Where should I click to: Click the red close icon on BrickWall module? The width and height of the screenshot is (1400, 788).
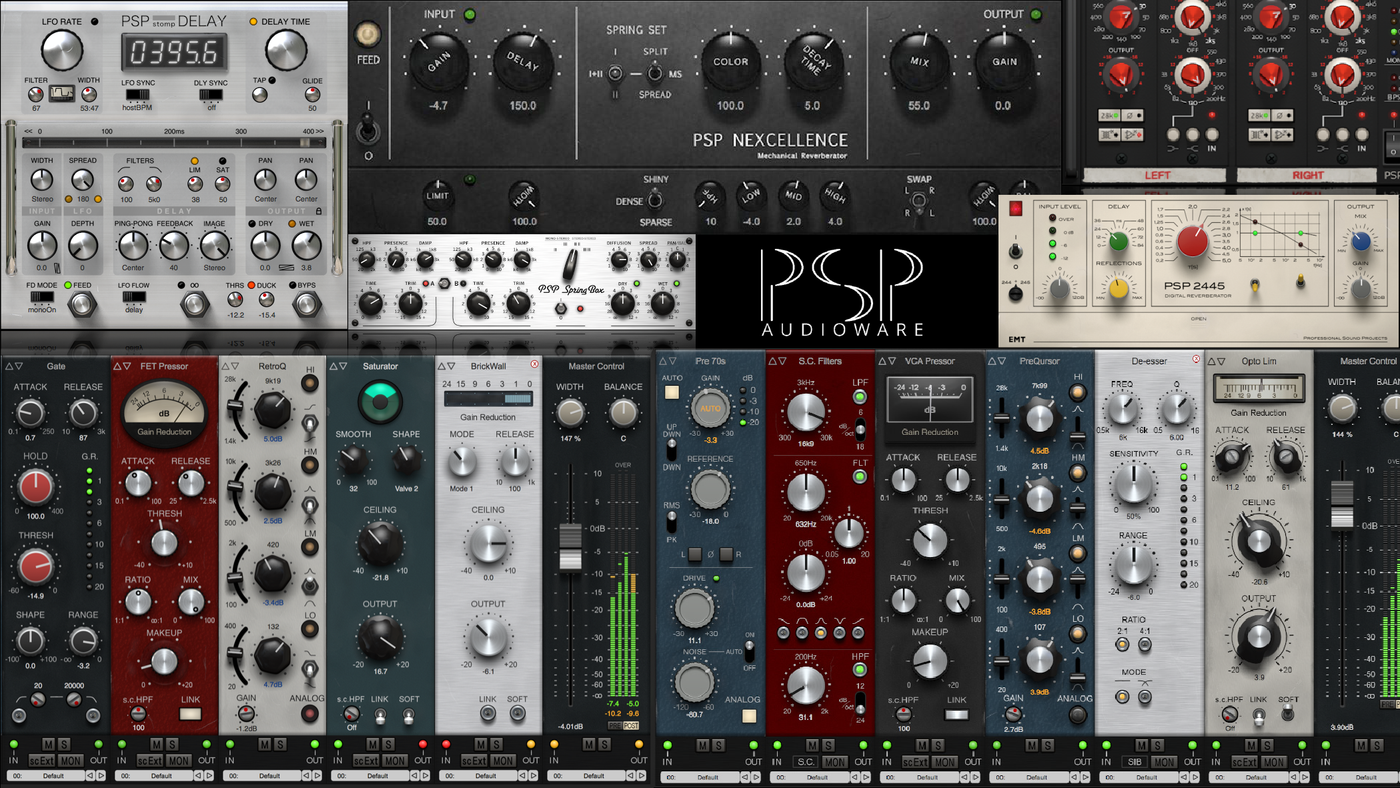(535, 365)
